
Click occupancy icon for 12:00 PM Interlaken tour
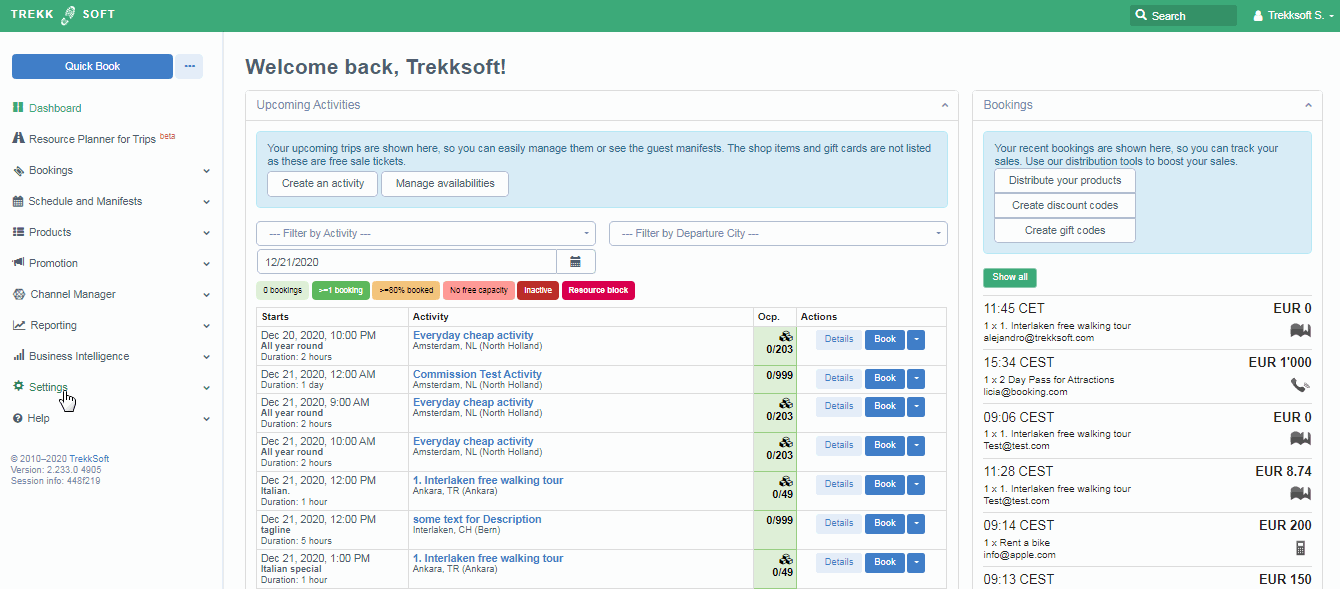pyautogui.click(x=786, y=482)
